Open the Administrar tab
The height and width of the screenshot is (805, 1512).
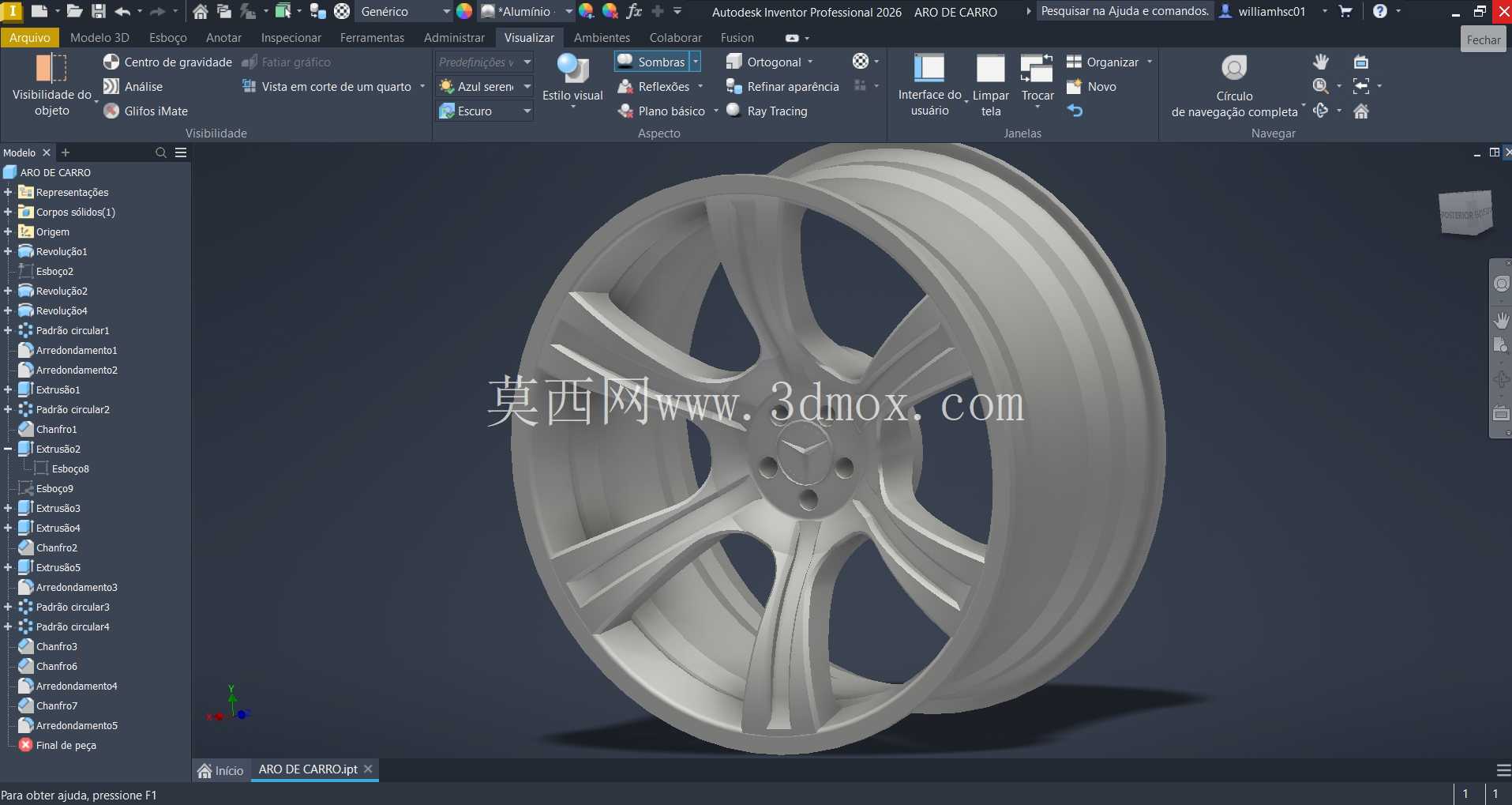(454, 37)
